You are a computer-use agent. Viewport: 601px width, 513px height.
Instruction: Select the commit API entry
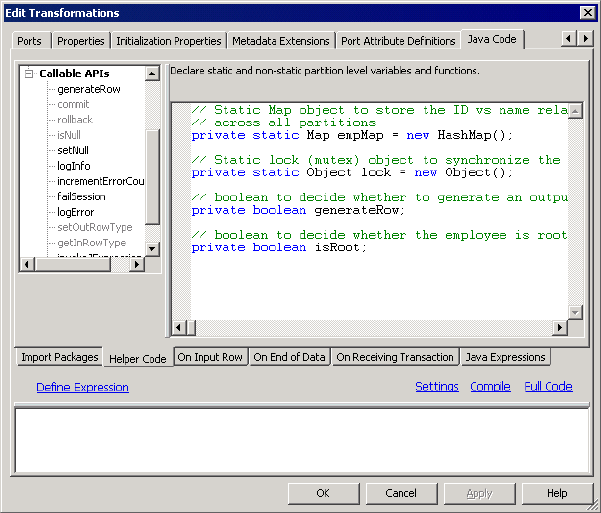click(x=73, y=104)
